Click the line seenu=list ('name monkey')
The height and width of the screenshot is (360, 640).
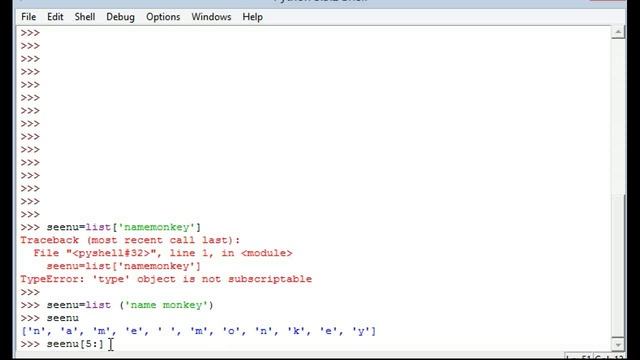[130, 305]
